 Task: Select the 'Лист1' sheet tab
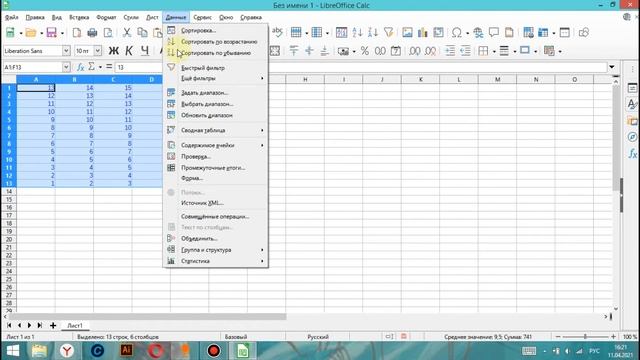pos(75,325)
